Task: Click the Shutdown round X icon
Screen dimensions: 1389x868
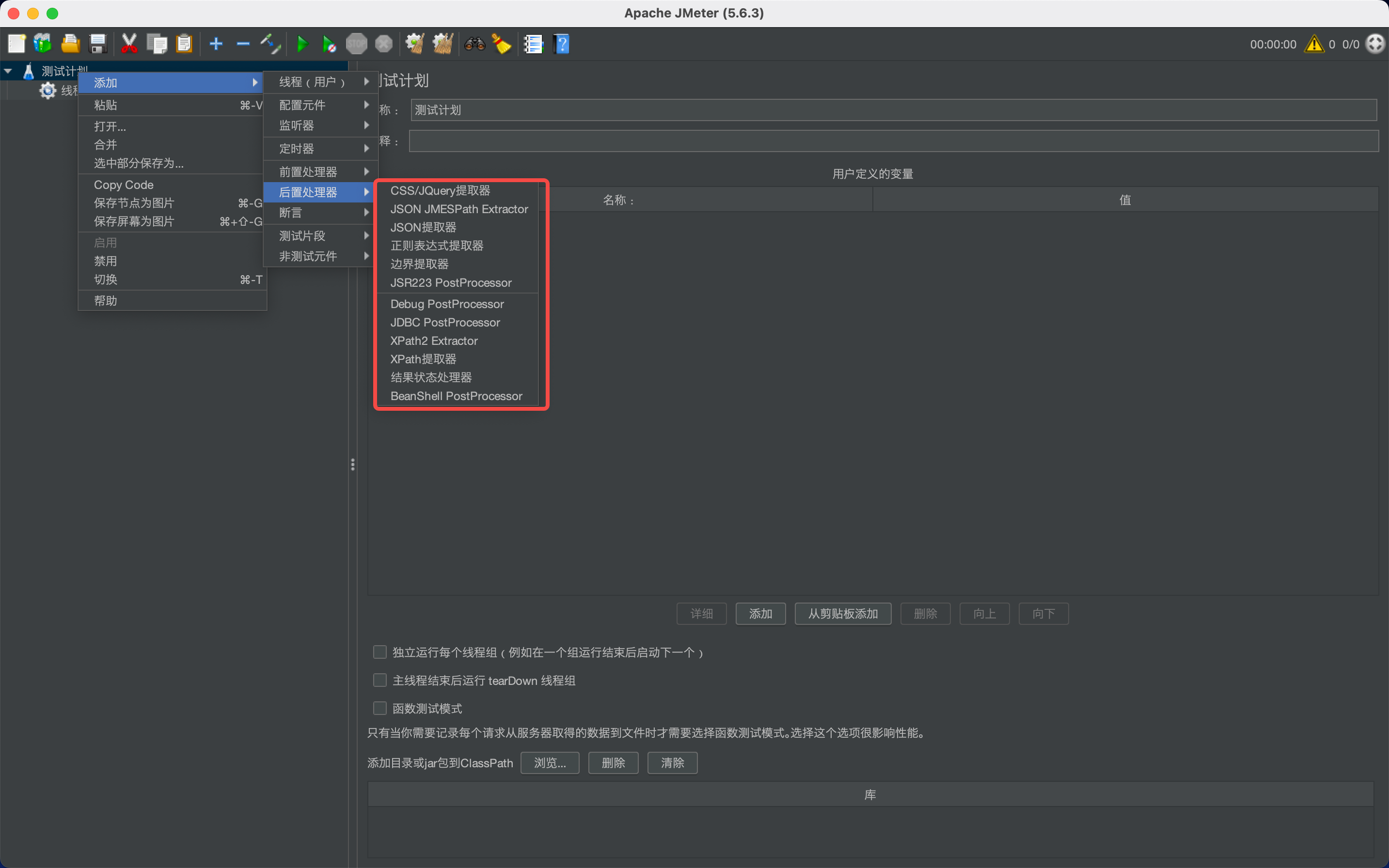Action: point(383,44)
